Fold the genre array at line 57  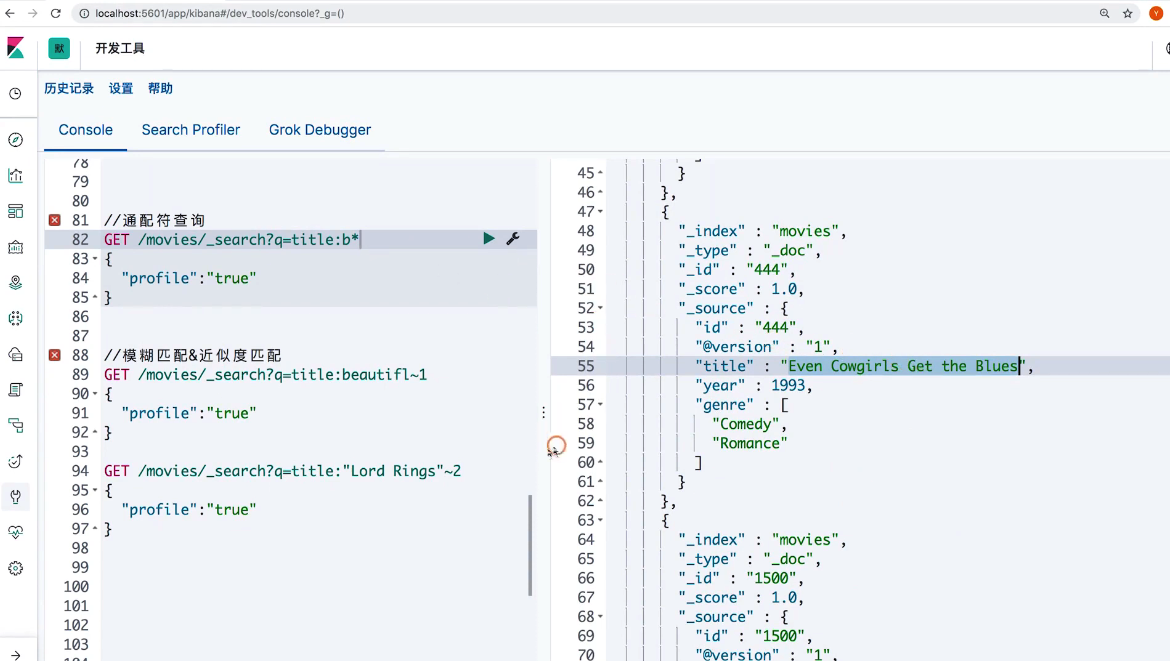(x=600, y=405)
